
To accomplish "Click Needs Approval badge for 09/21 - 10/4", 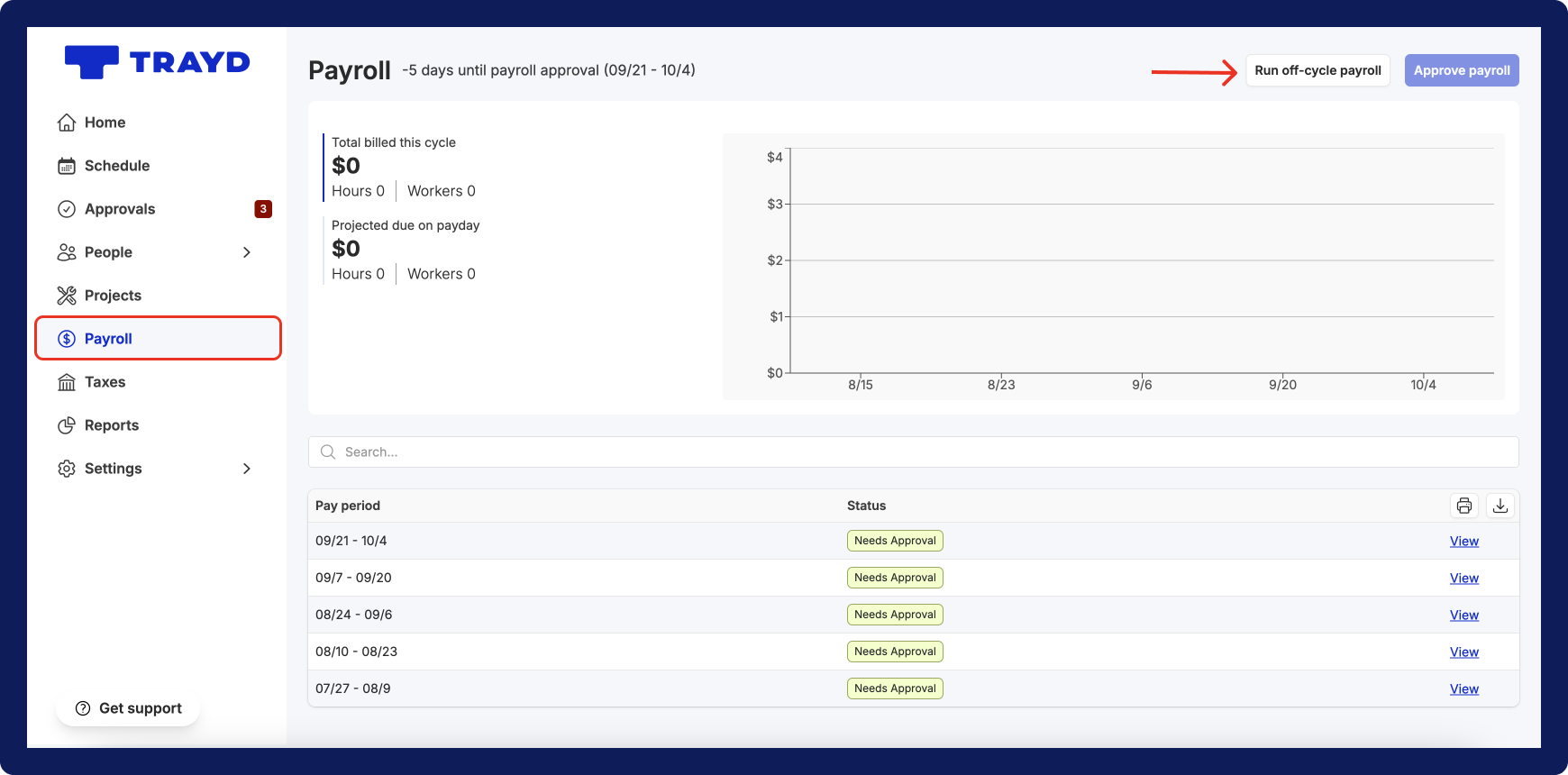I will [x=895, y=541].
